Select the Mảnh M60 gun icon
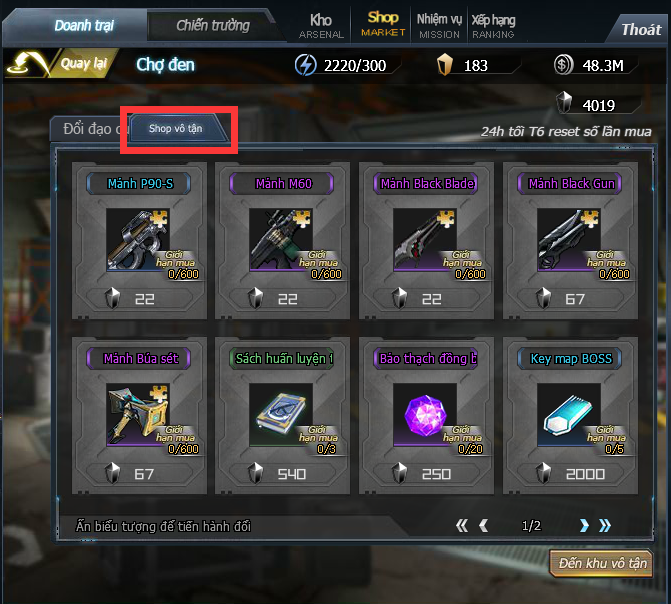This screenshot has width=671, height=604. pyautogui.click(x=281, y=240)
